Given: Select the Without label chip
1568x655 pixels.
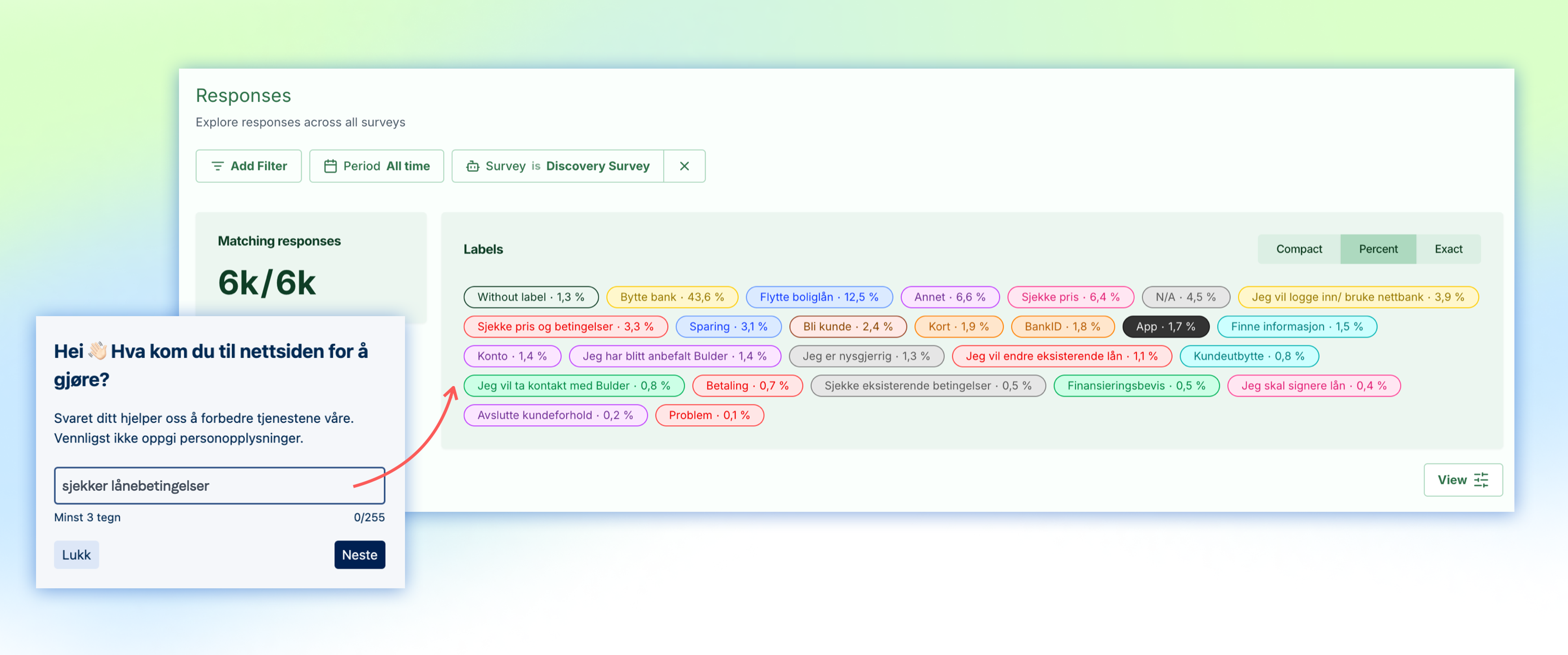Looking at the screenshot, I should [531, 297].
